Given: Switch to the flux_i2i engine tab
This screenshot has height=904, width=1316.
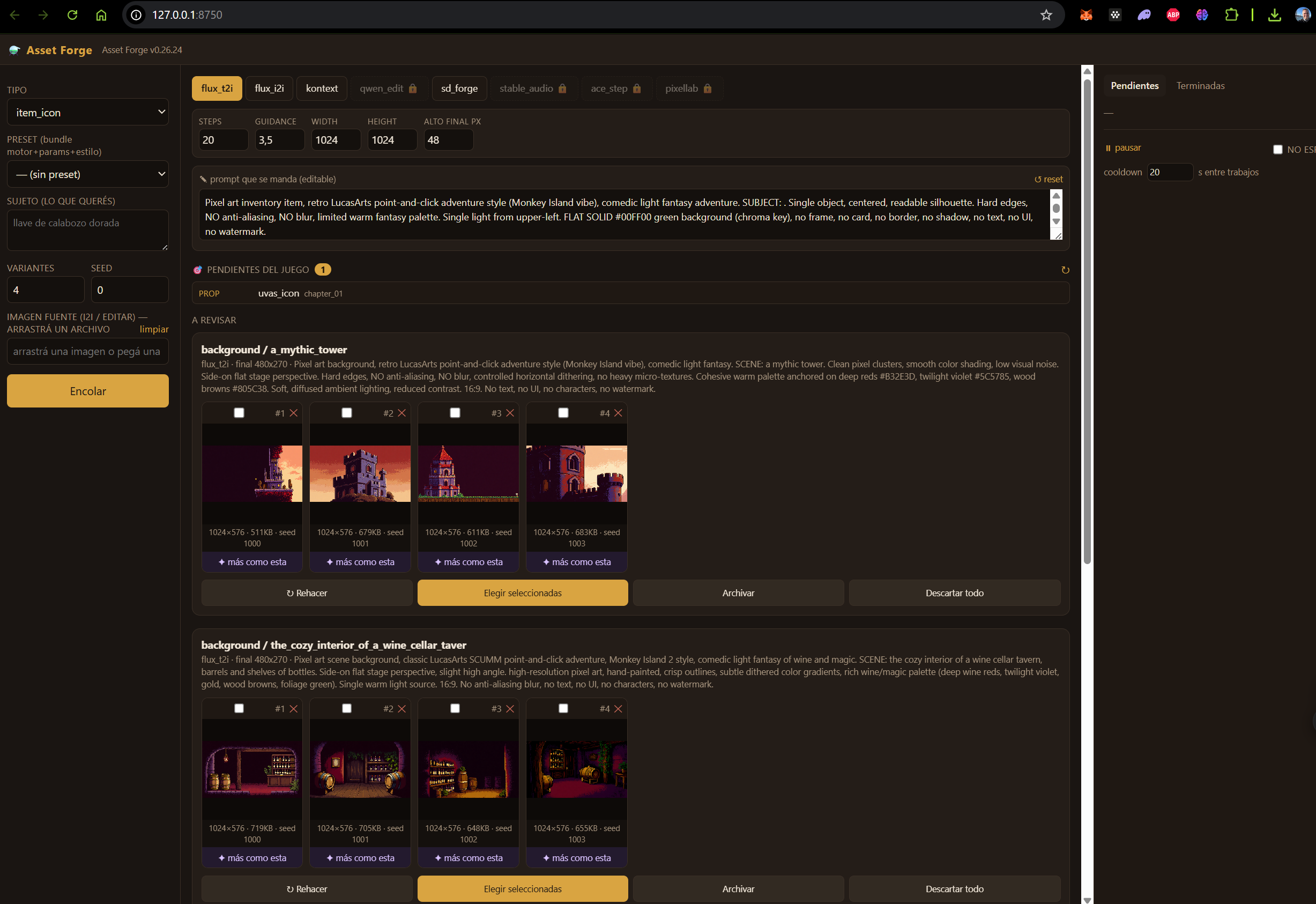Looking at the screenshot, I should click(x=269, y=88).
